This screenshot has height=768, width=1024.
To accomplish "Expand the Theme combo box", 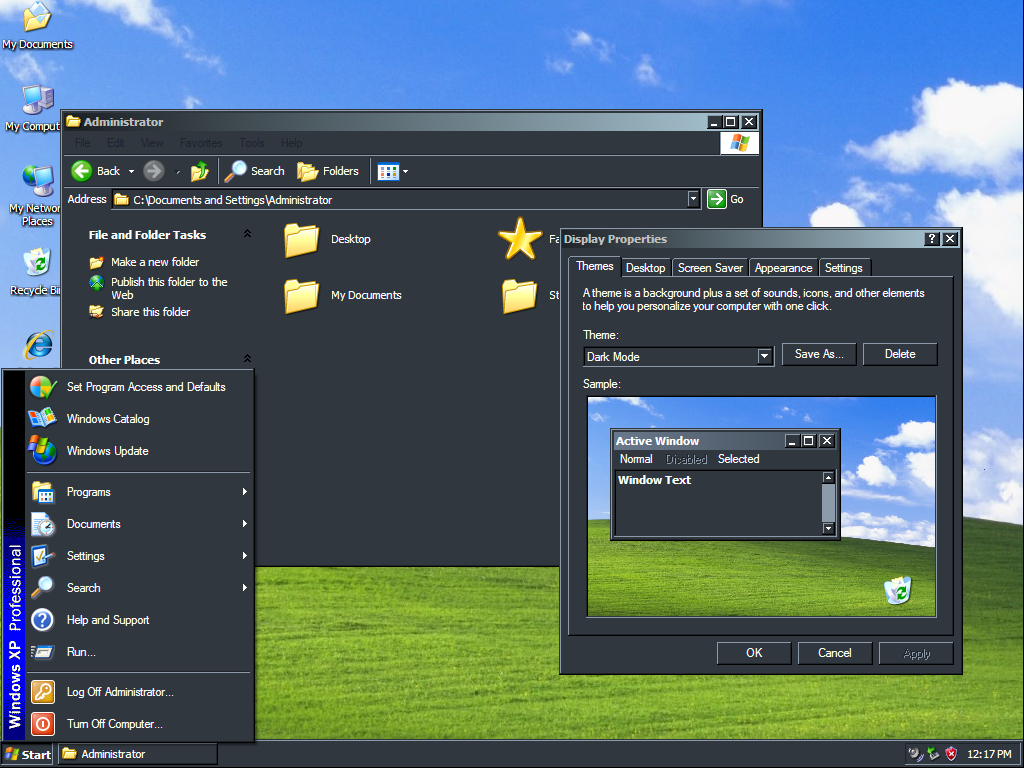I will (765, 356).
